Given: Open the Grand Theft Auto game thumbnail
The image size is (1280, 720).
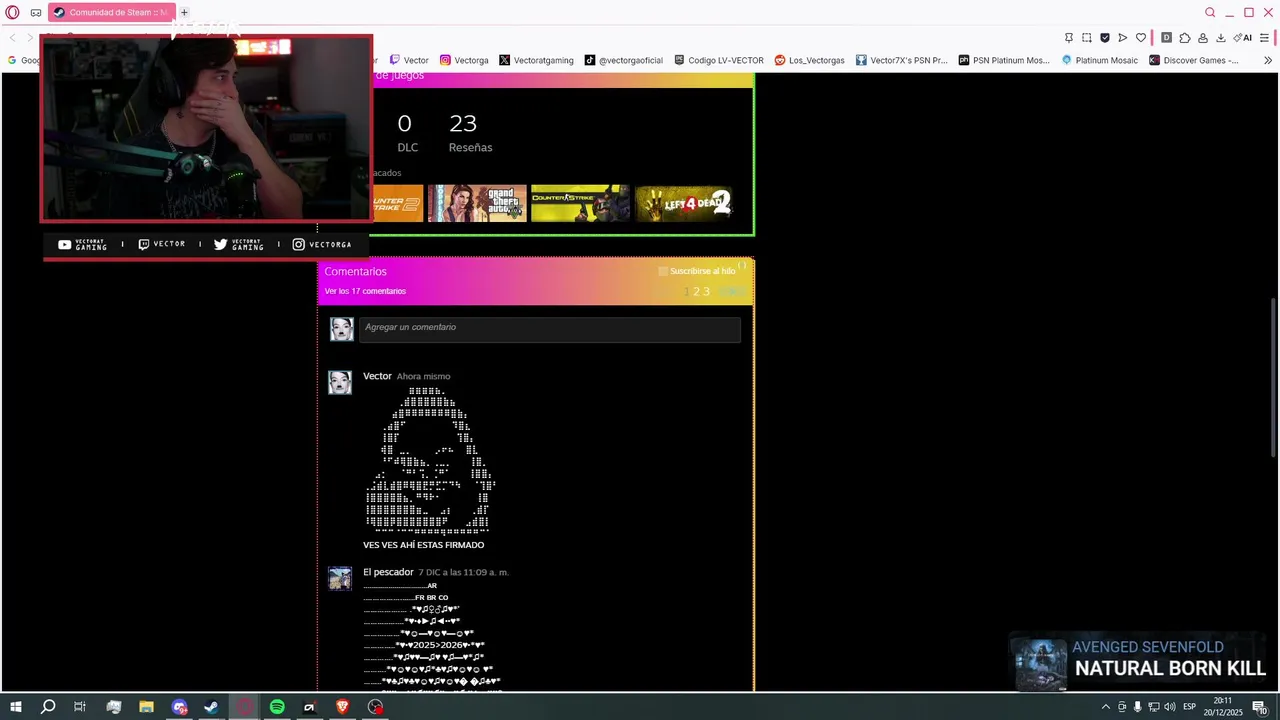Looking at the screenshot, I should pyautogui.click(x=477, y=203).
